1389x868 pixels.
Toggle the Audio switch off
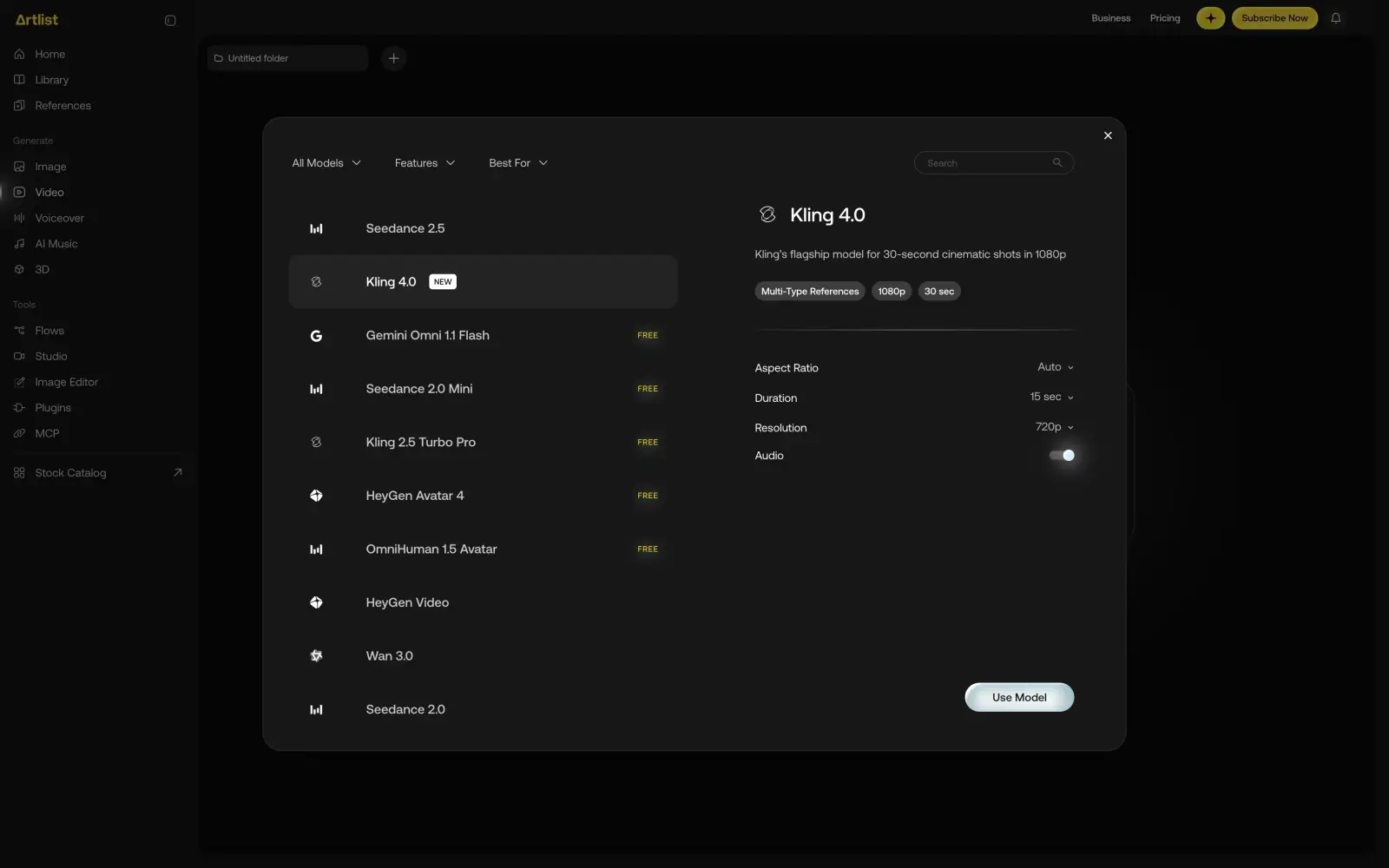[1062, 455]
